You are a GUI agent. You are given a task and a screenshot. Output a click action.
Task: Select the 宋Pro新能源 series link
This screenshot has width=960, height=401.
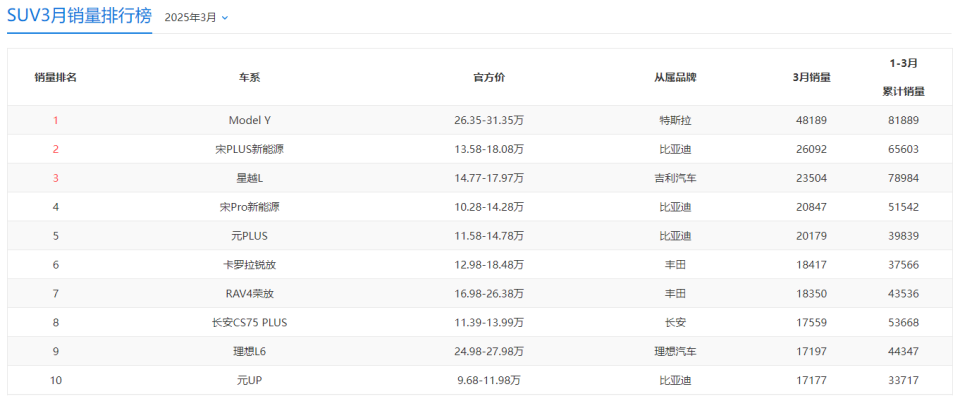[249, 207]
